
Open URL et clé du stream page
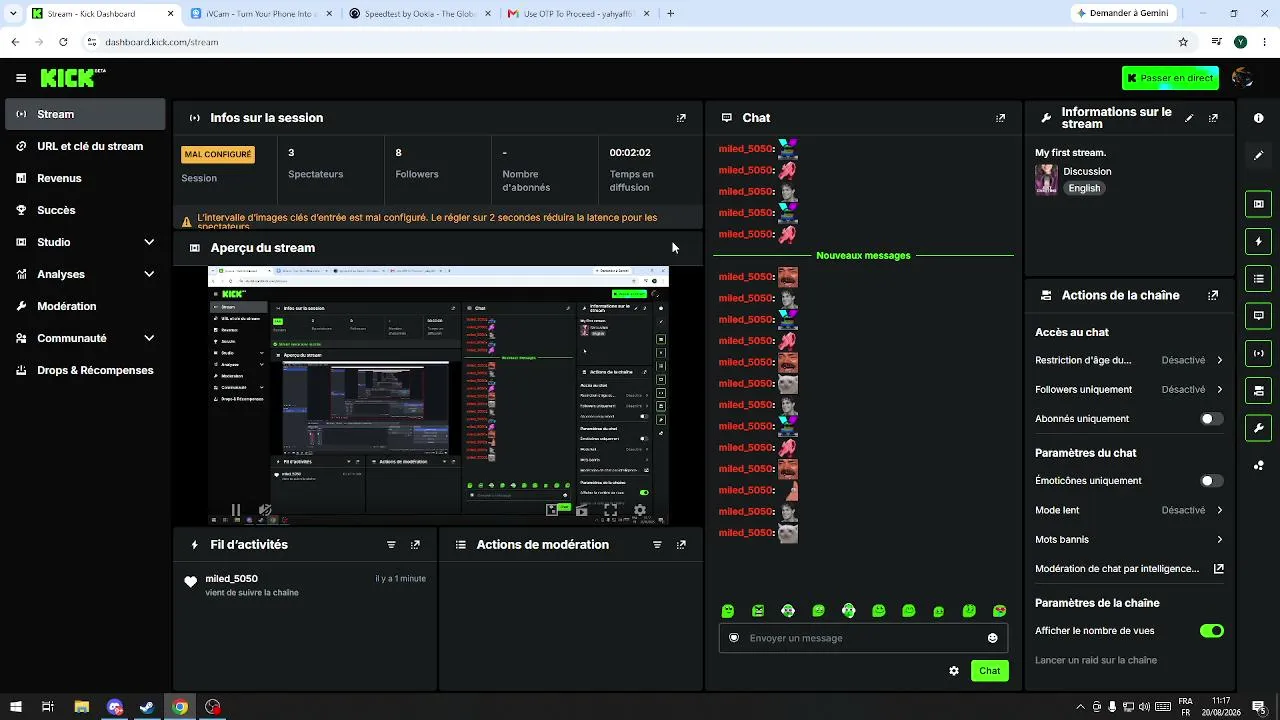(86, 146)
